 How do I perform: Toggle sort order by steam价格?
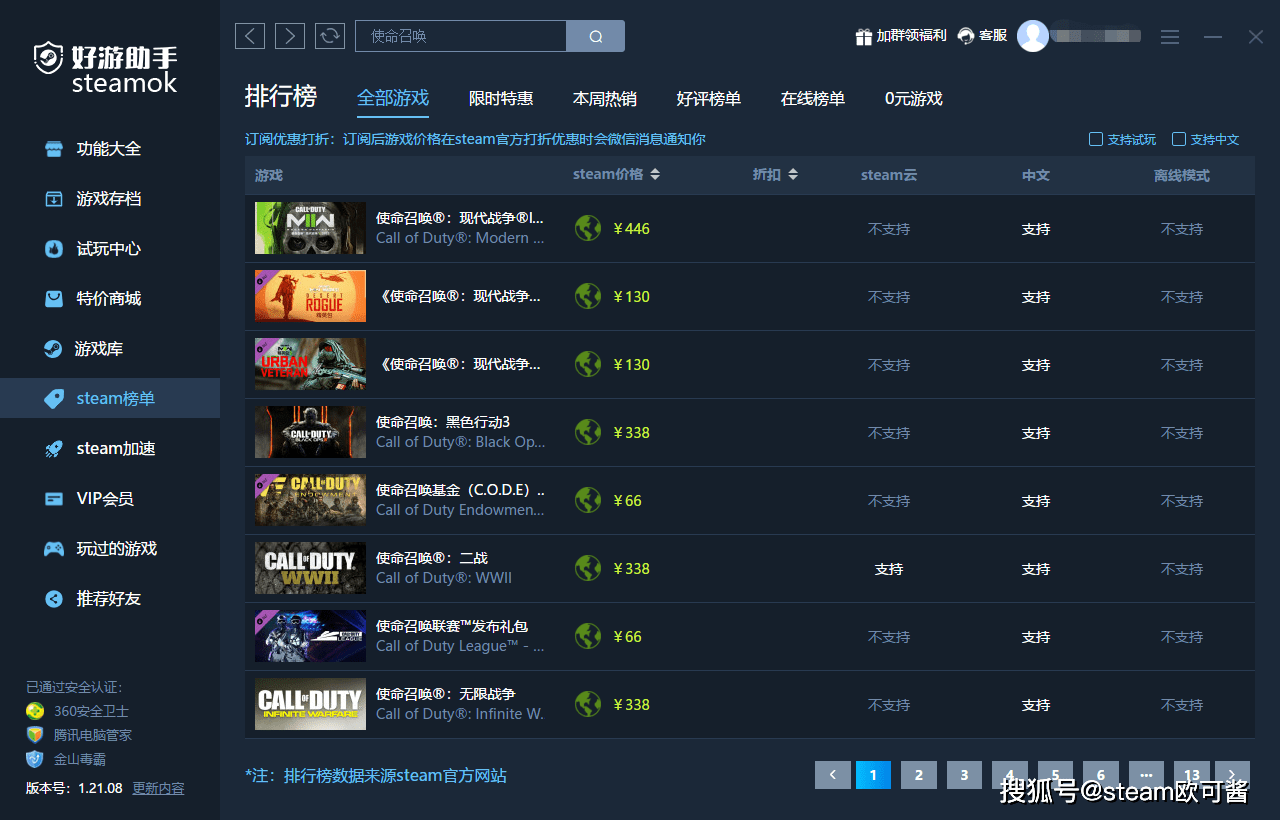point(653,173)
